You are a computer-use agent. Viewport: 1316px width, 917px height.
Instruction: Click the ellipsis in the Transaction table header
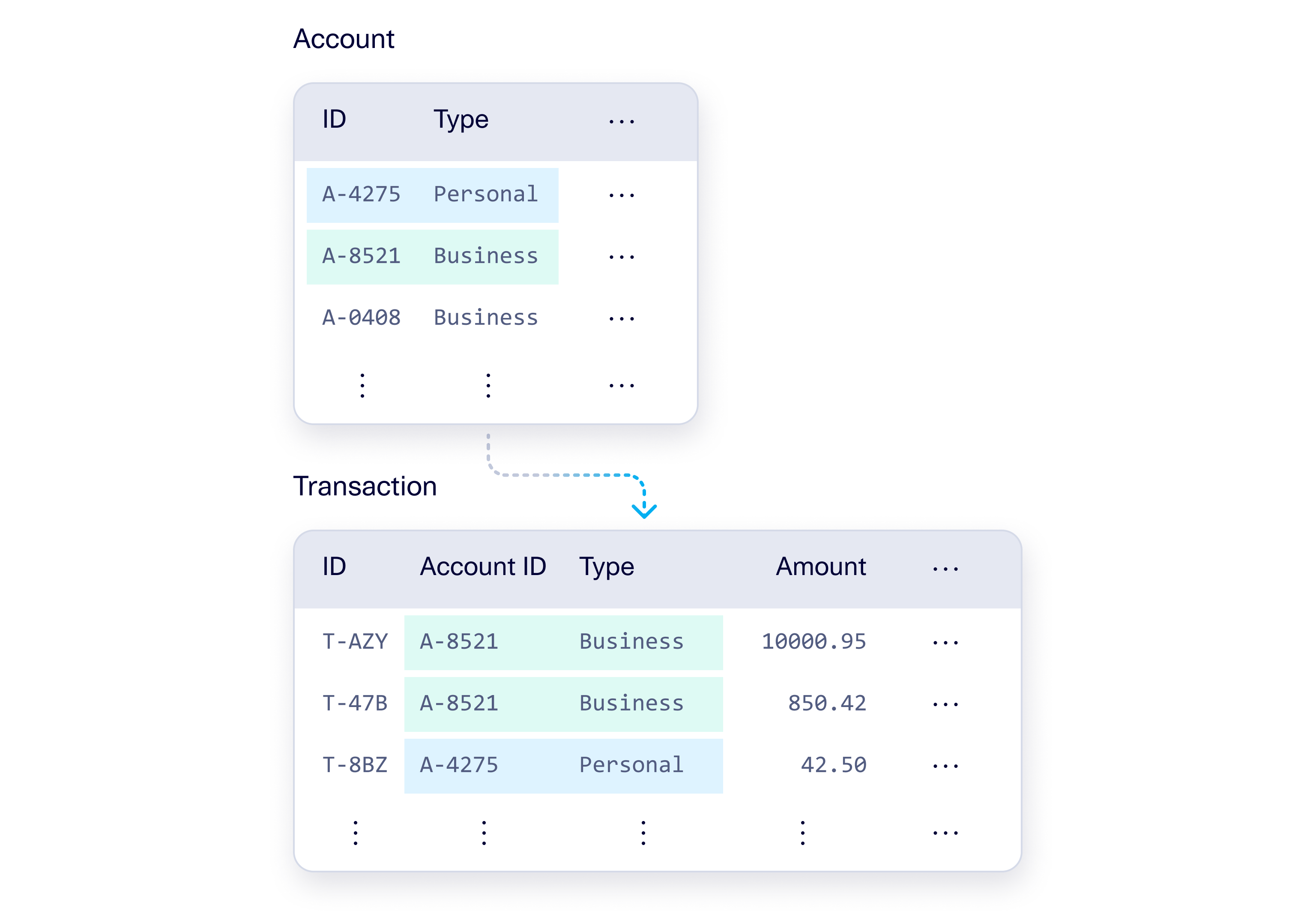tap(945, 568)
